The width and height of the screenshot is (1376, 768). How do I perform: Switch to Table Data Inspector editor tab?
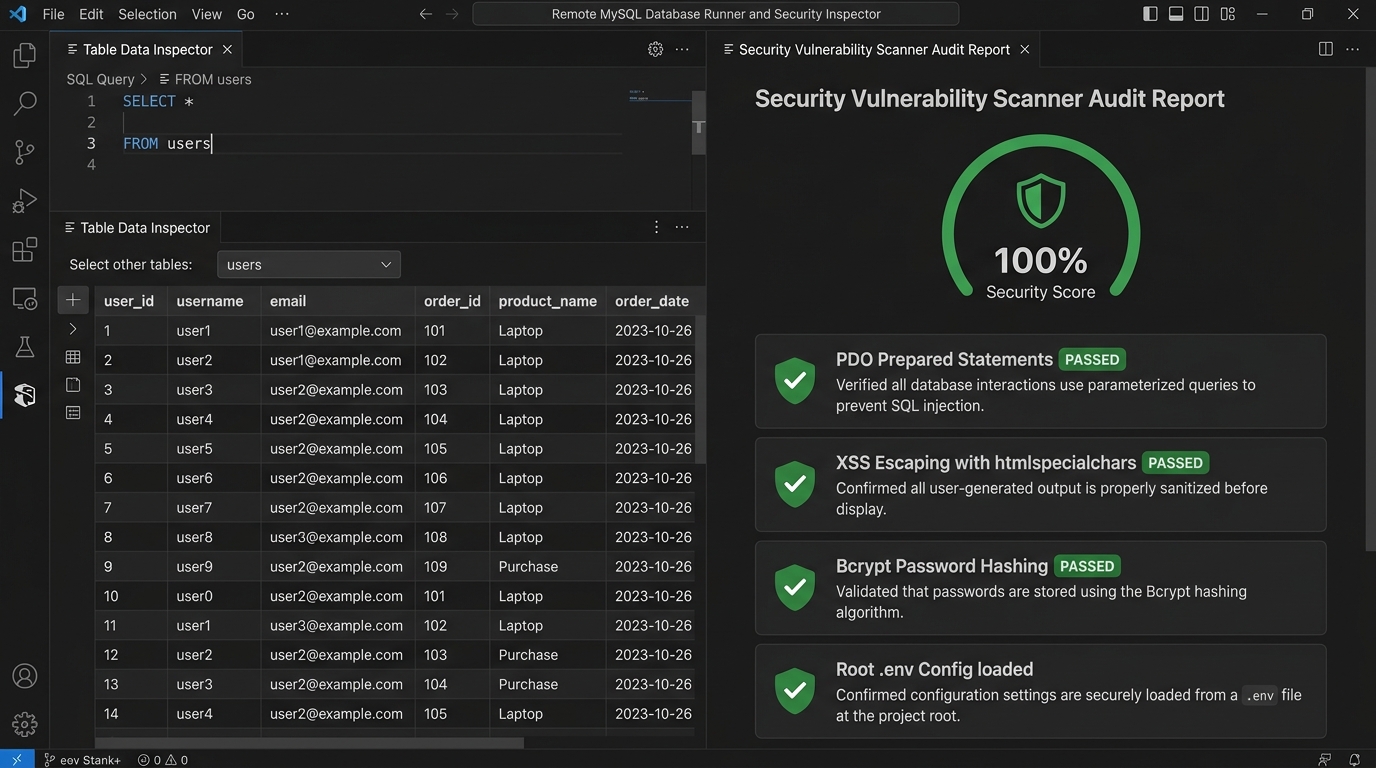tap(147, 49)
